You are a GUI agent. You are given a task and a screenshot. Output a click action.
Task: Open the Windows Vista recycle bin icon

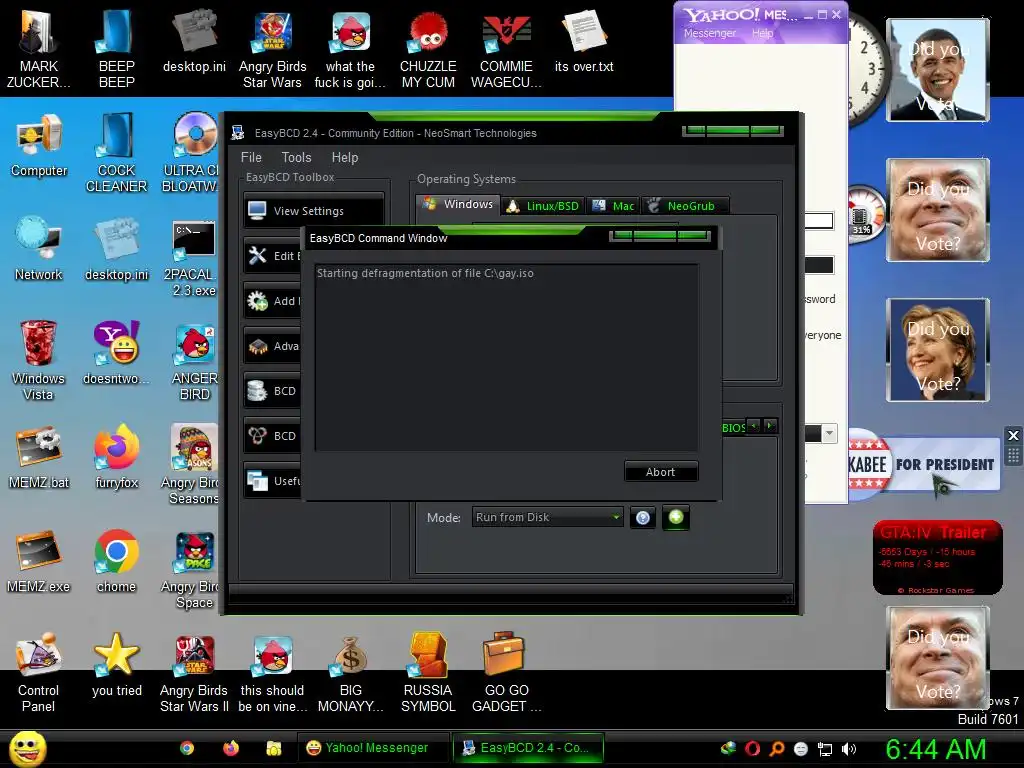pos(38,360)
